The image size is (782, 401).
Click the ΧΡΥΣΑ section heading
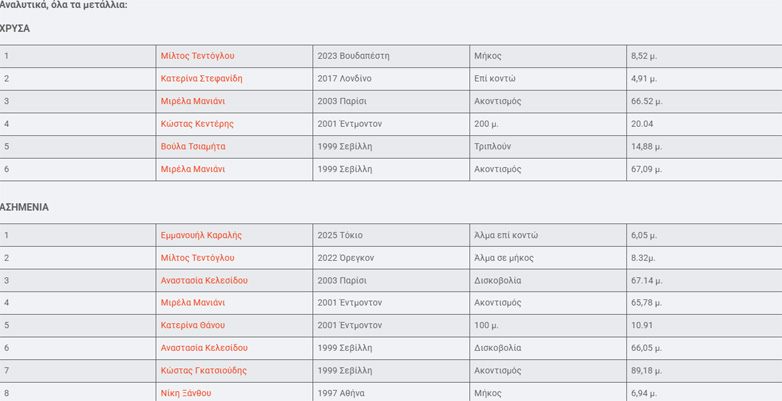pyautogui.click(x=15, y=29)
